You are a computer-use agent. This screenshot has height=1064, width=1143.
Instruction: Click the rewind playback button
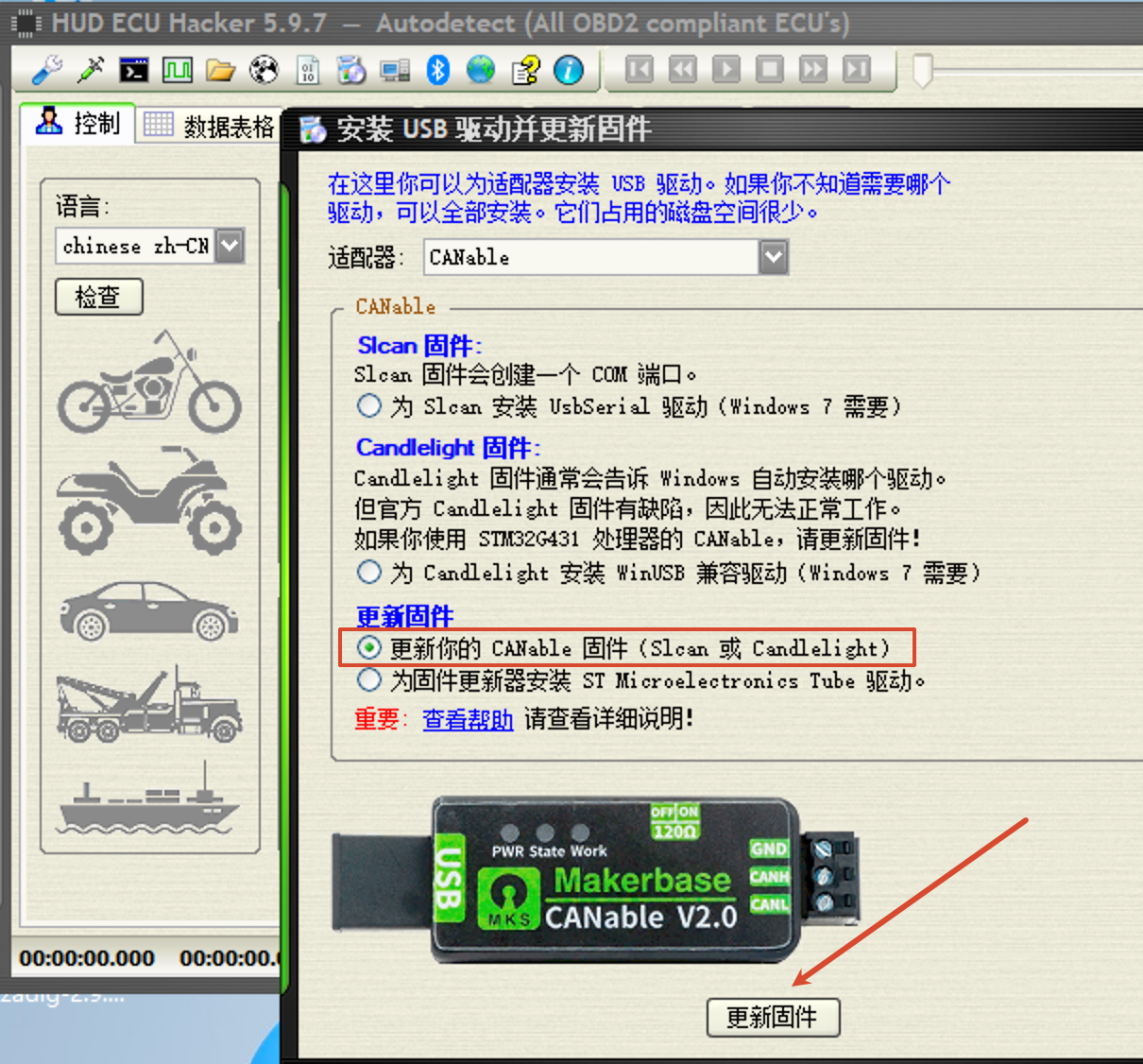pyautogui.click(x=683, y=70)
